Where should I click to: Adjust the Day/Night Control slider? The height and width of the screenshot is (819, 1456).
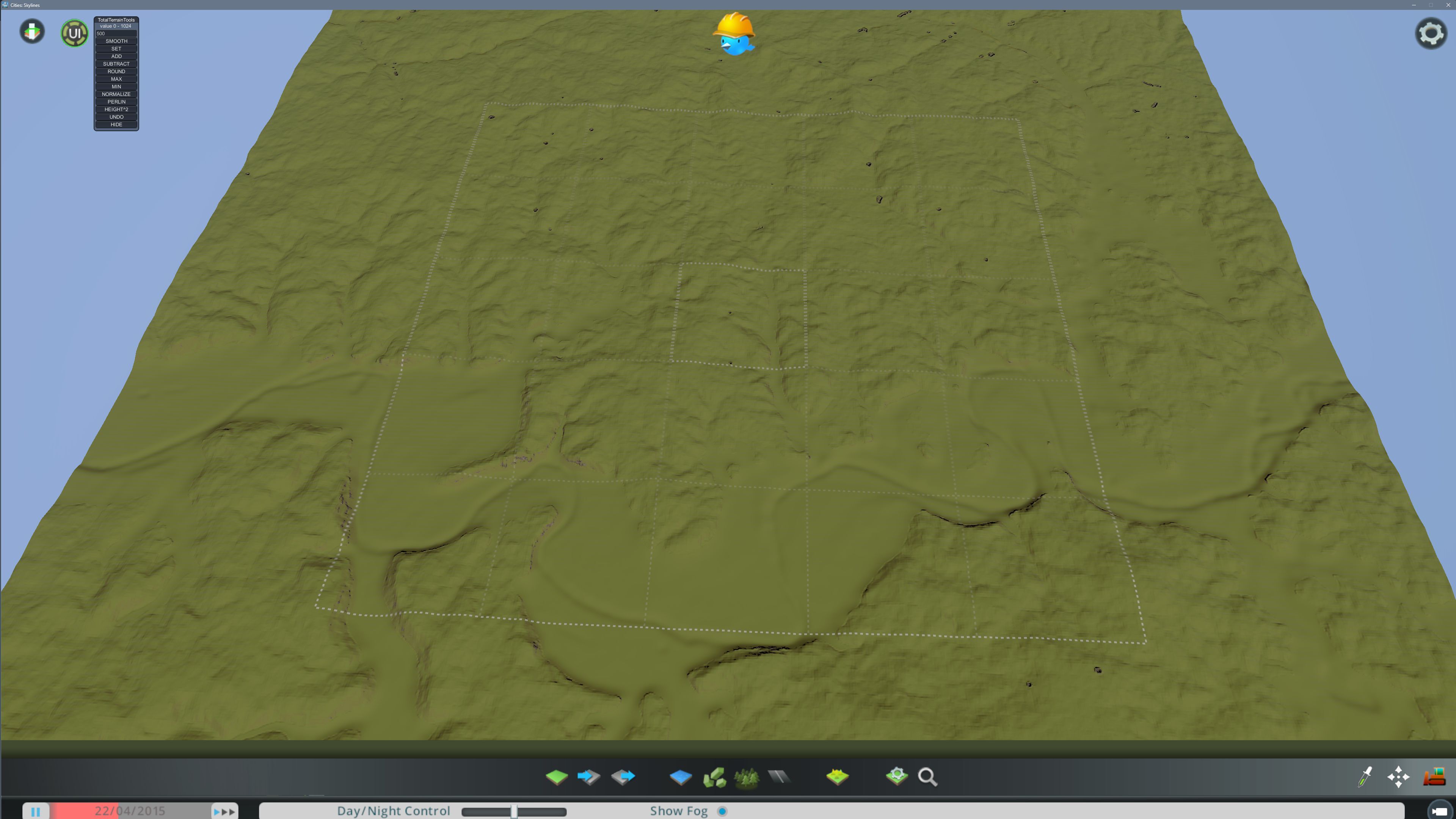514,812
